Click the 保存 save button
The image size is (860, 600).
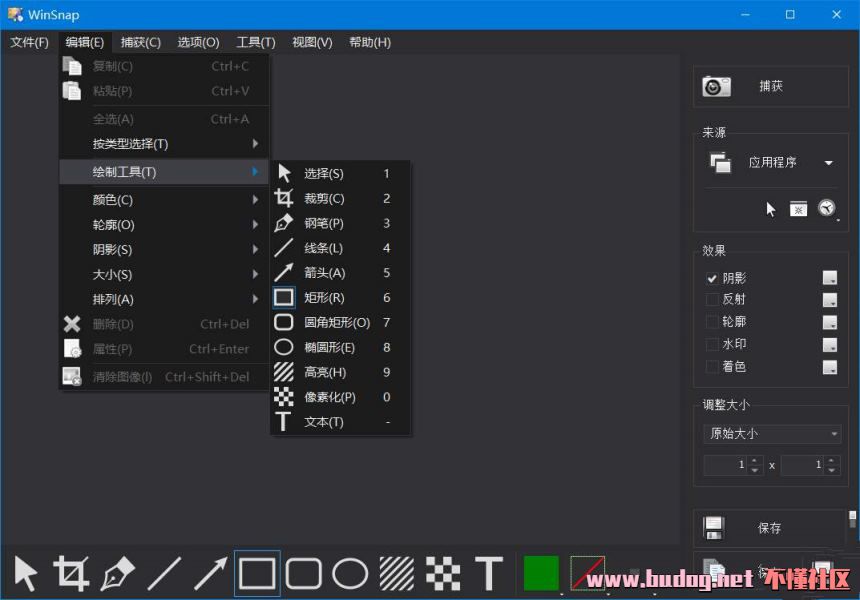pyautogui.click(x=770, y=528)
